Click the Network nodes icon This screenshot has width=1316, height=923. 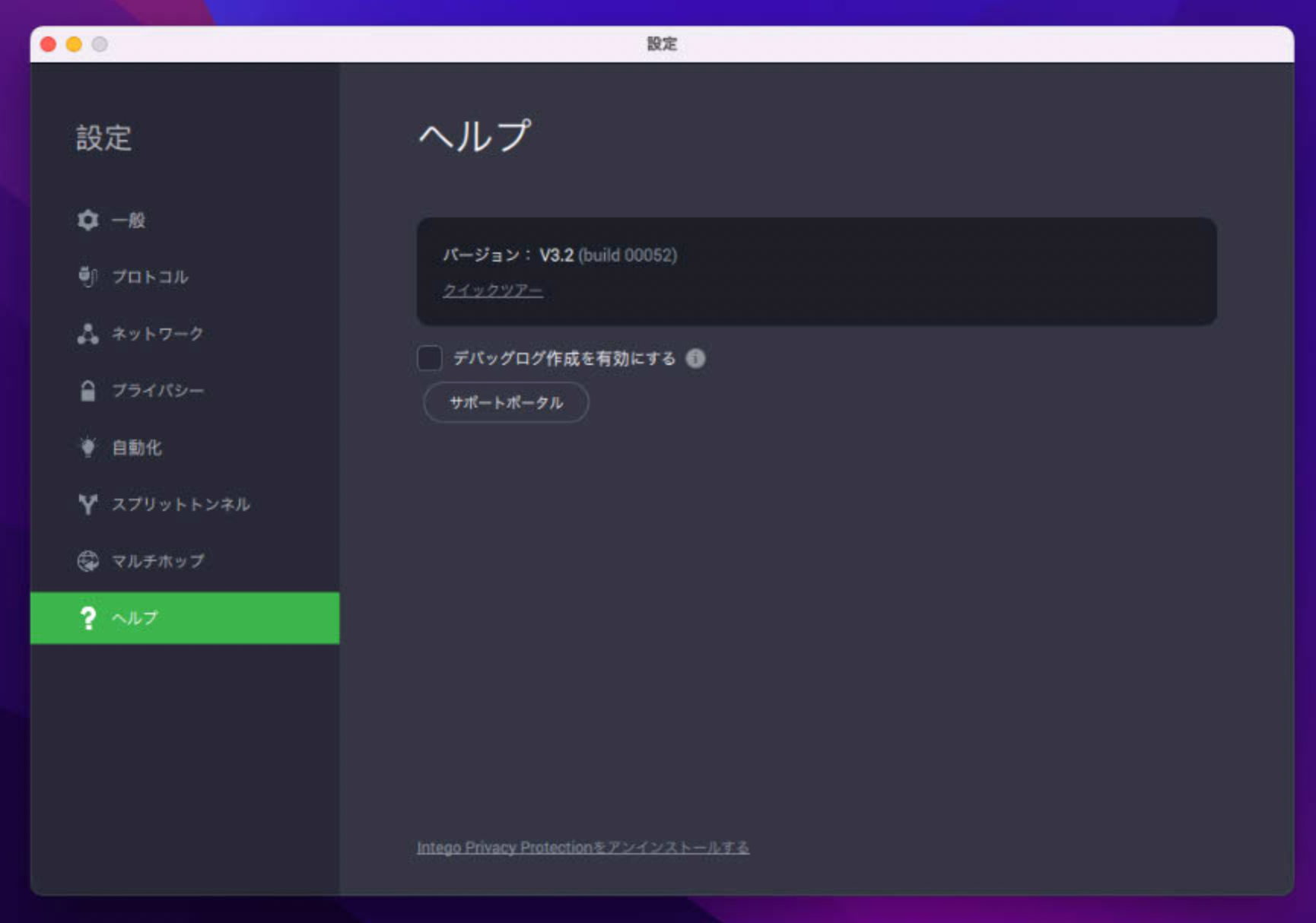coord(88,334)
